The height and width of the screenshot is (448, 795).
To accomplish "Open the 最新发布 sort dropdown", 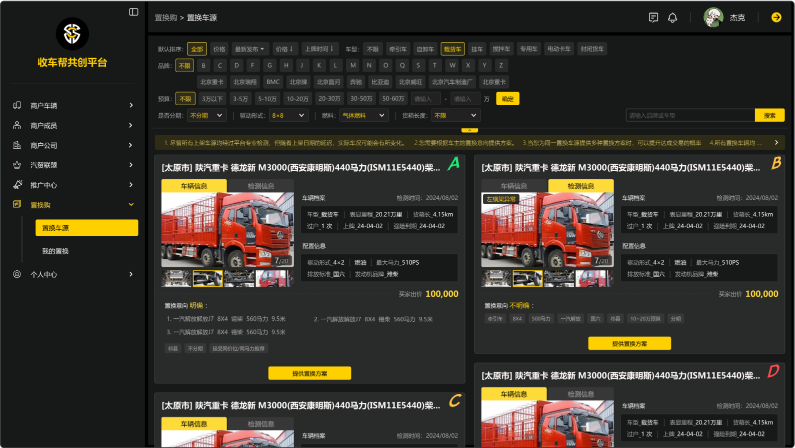I will [x=249, y=49].
